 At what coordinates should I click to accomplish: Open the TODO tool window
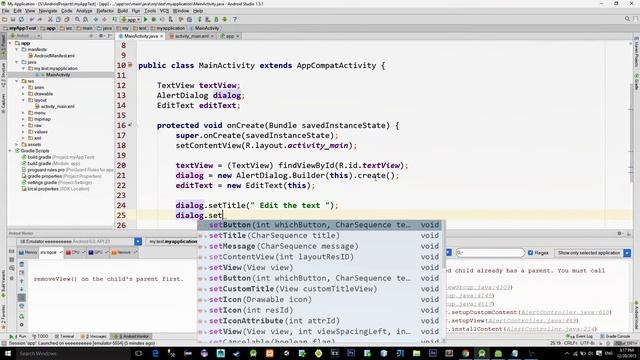(x=40, y=336)
